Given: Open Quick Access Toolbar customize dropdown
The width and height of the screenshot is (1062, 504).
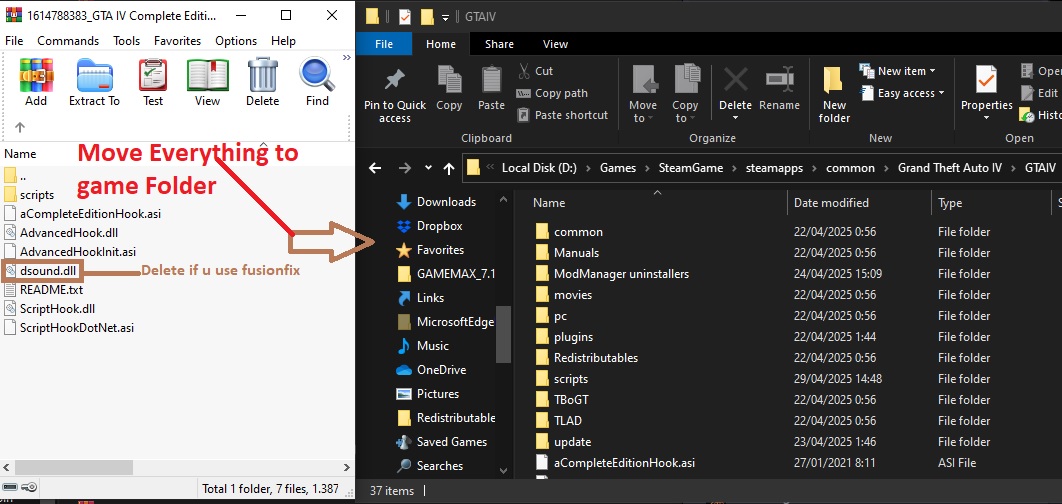Looking at the screenshot, I should point(445,16).
